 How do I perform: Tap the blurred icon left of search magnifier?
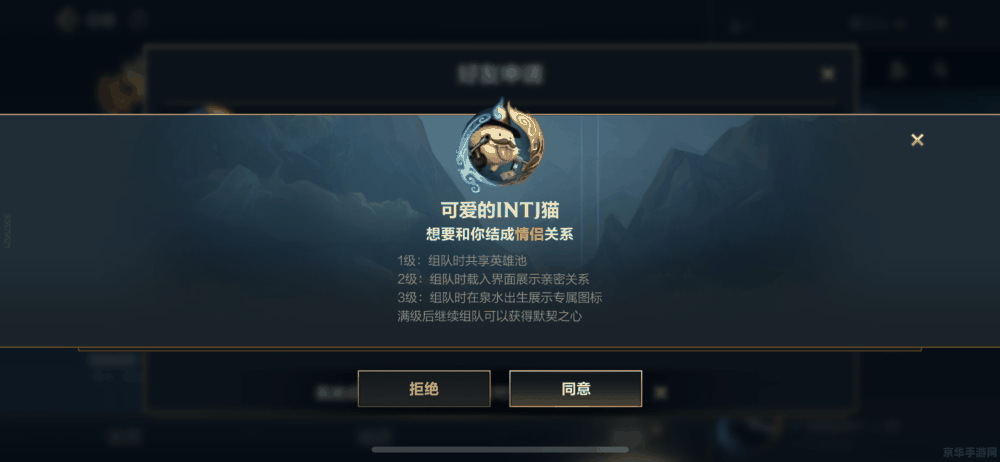[898, 70]
